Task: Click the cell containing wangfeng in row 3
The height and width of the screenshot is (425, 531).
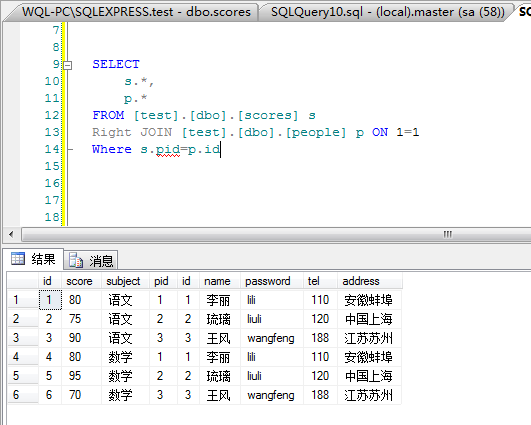Action: pos(271,338)
